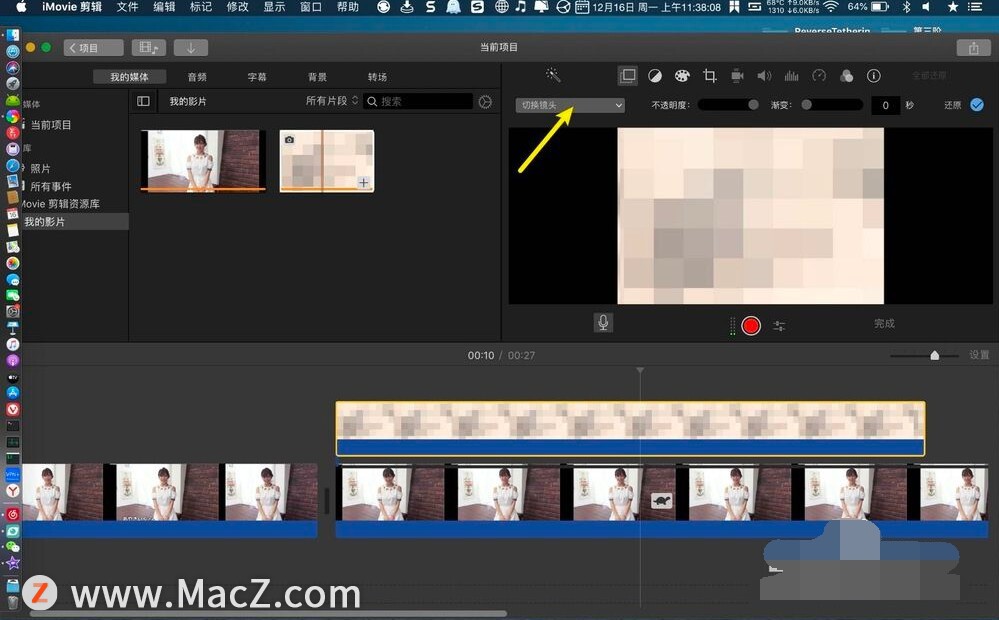Click the timeline playhead marker
The width and height of the screenshot is (999, 620).
(640, 370)
